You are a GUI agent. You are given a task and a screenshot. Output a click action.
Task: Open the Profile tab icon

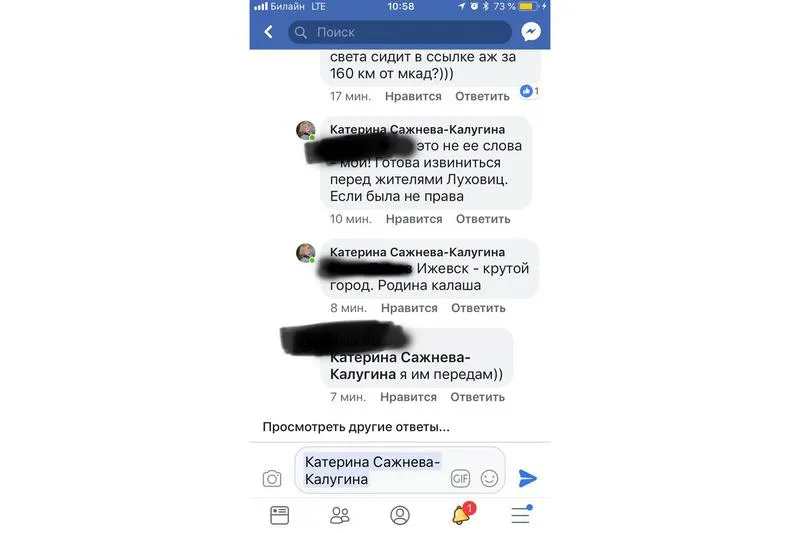[400, 515]
